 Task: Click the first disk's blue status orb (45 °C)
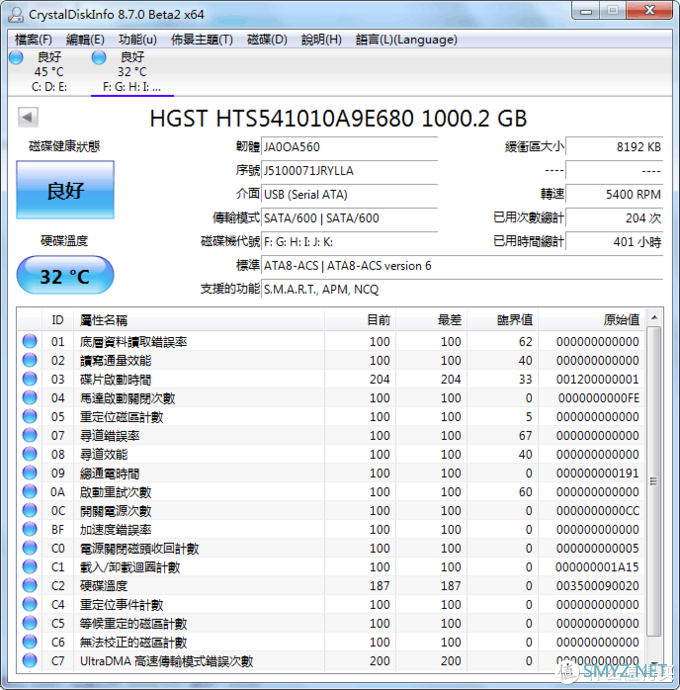(16, 57)
